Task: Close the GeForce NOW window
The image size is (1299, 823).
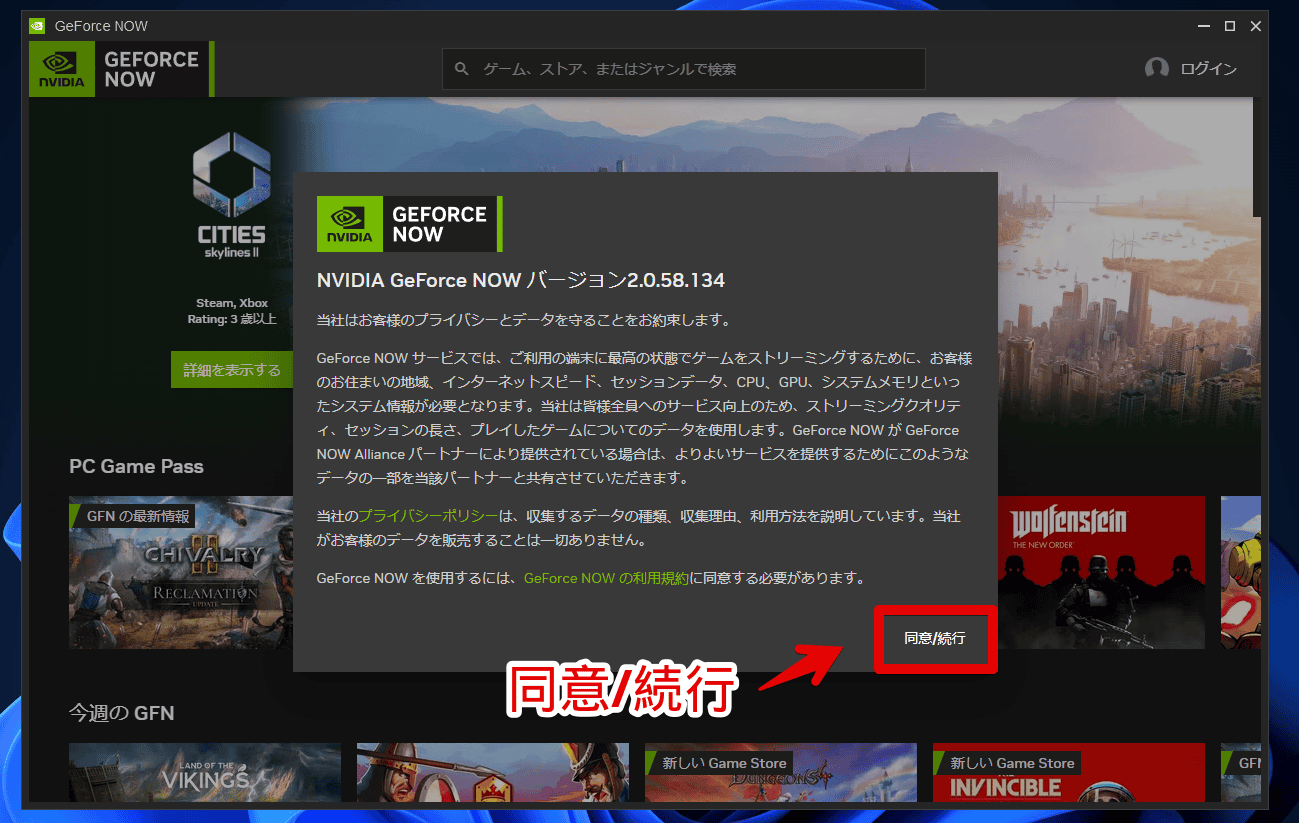Action: [x=1257, y=25]
